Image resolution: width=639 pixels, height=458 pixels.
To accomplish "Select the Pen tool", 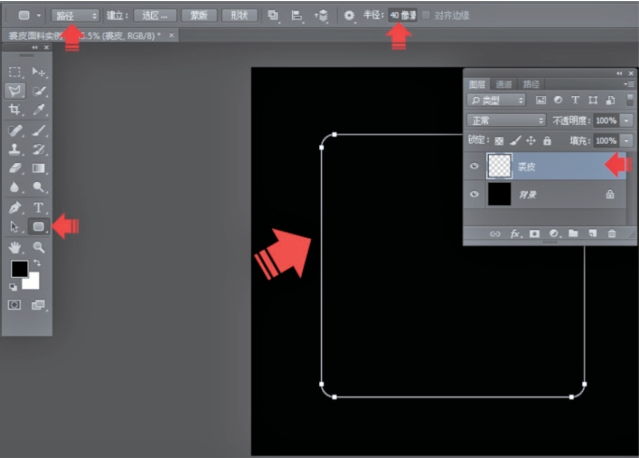I will pyautogui.click(x=15, y=208).
